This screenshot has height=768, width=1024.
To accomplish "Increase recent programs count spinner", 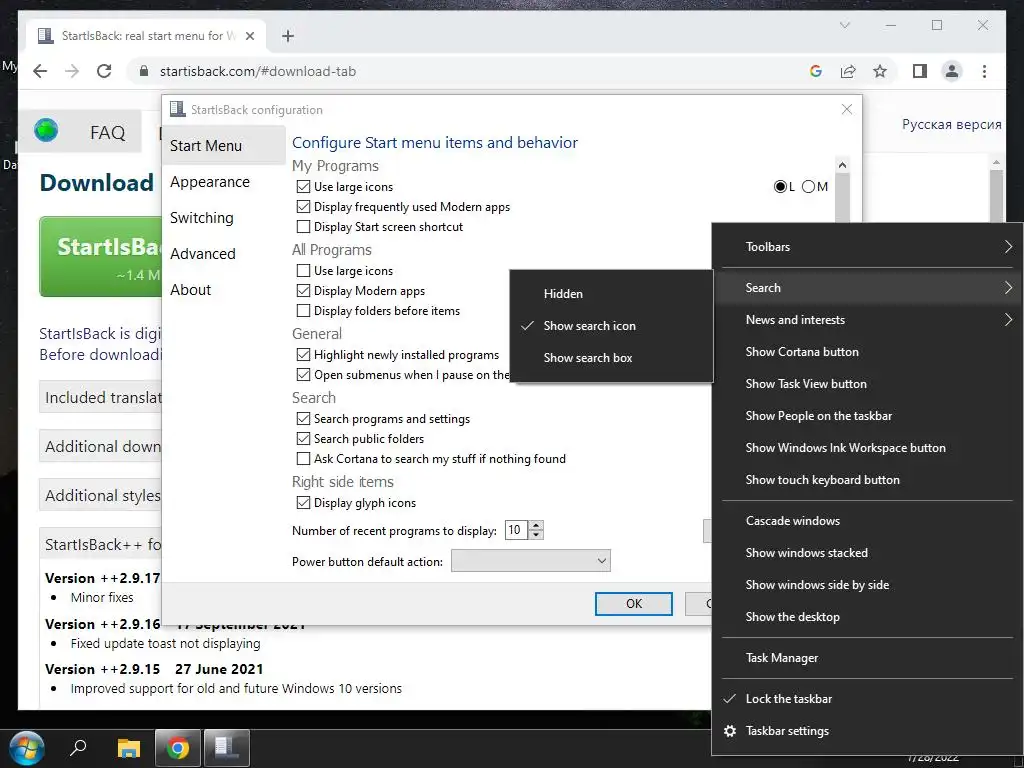I will [536, 525].
